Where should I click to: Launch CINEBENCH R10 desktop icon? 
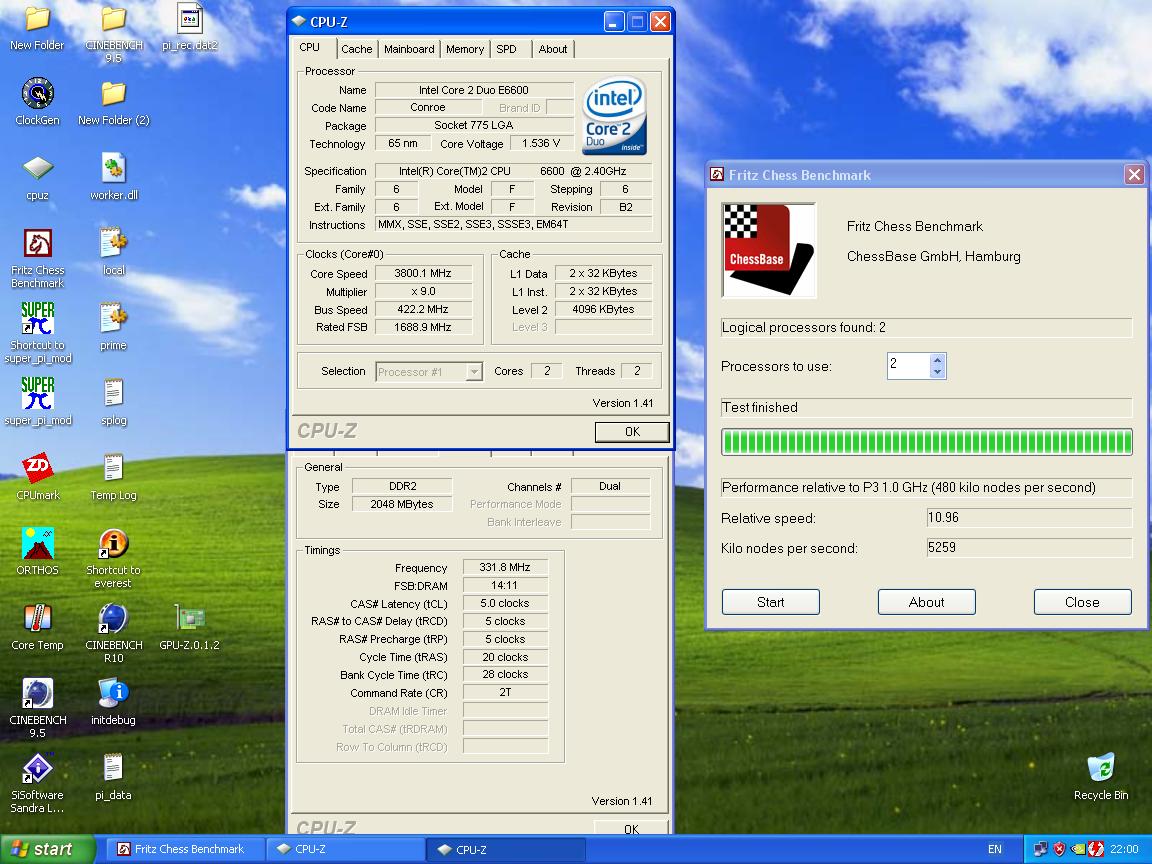pos(113,633)
